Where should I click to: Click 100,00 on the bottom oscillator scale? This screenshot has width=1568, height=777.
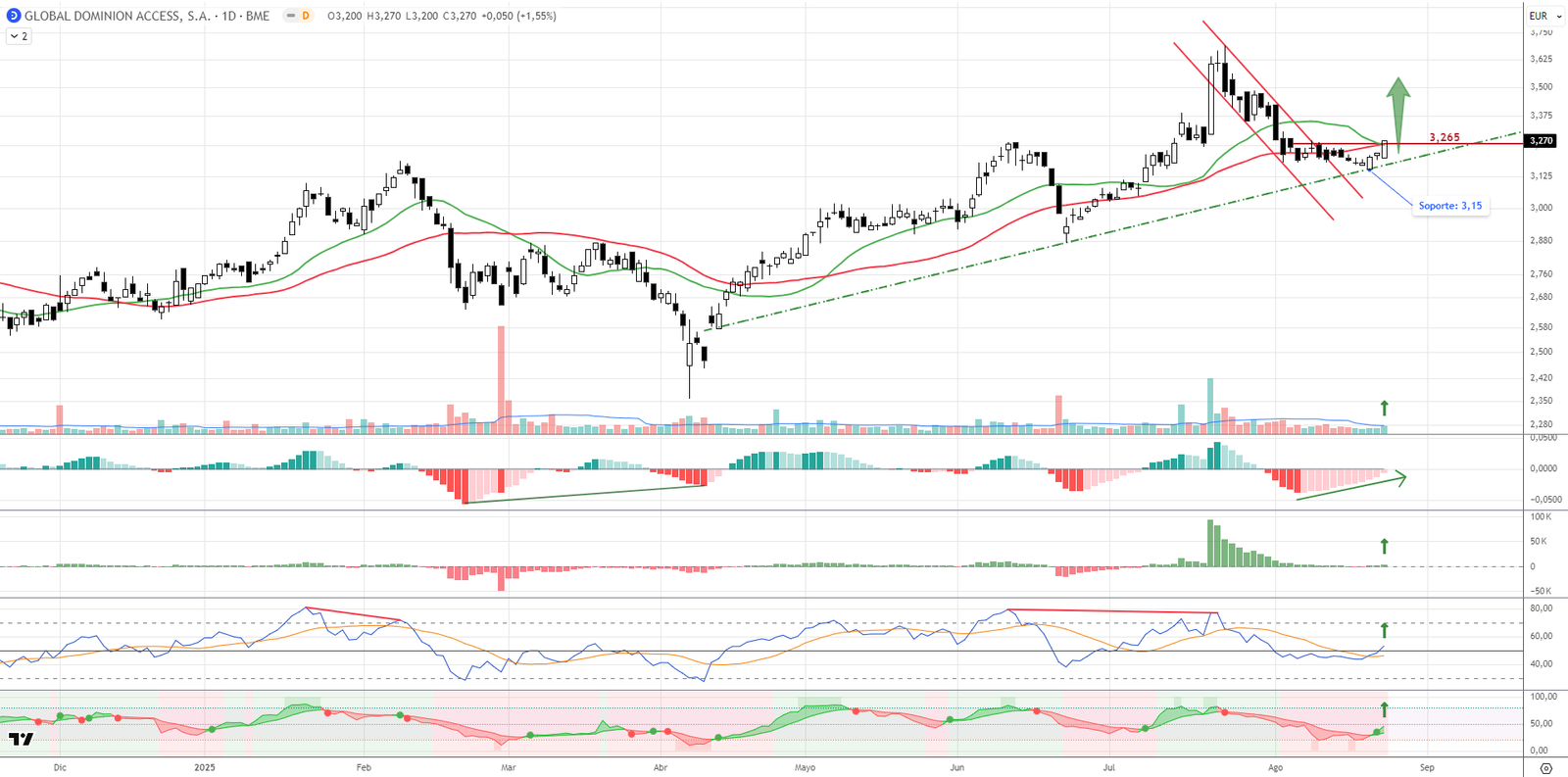point(1543,696)
